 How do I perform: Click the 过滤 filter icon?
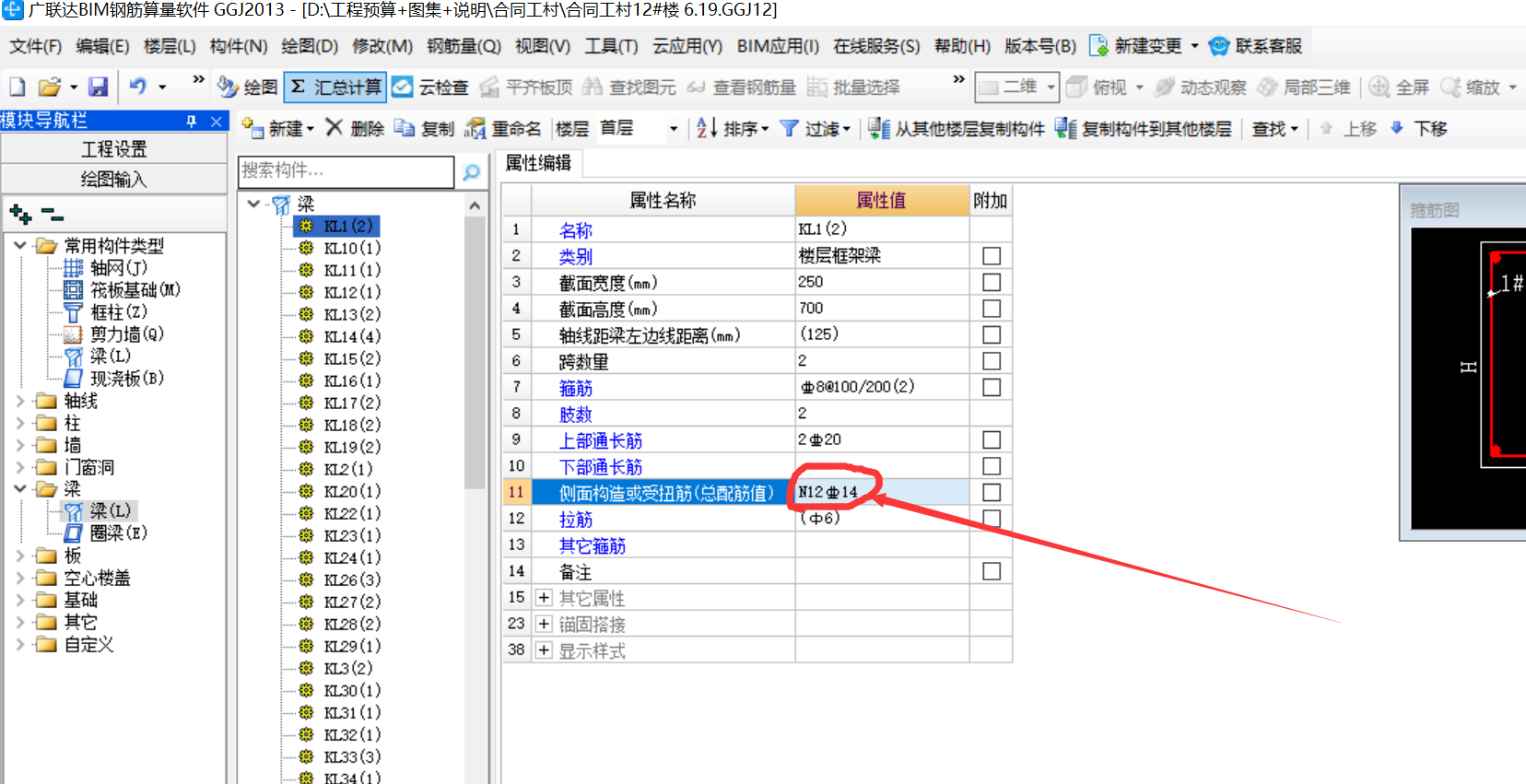[x=789, y=128]
